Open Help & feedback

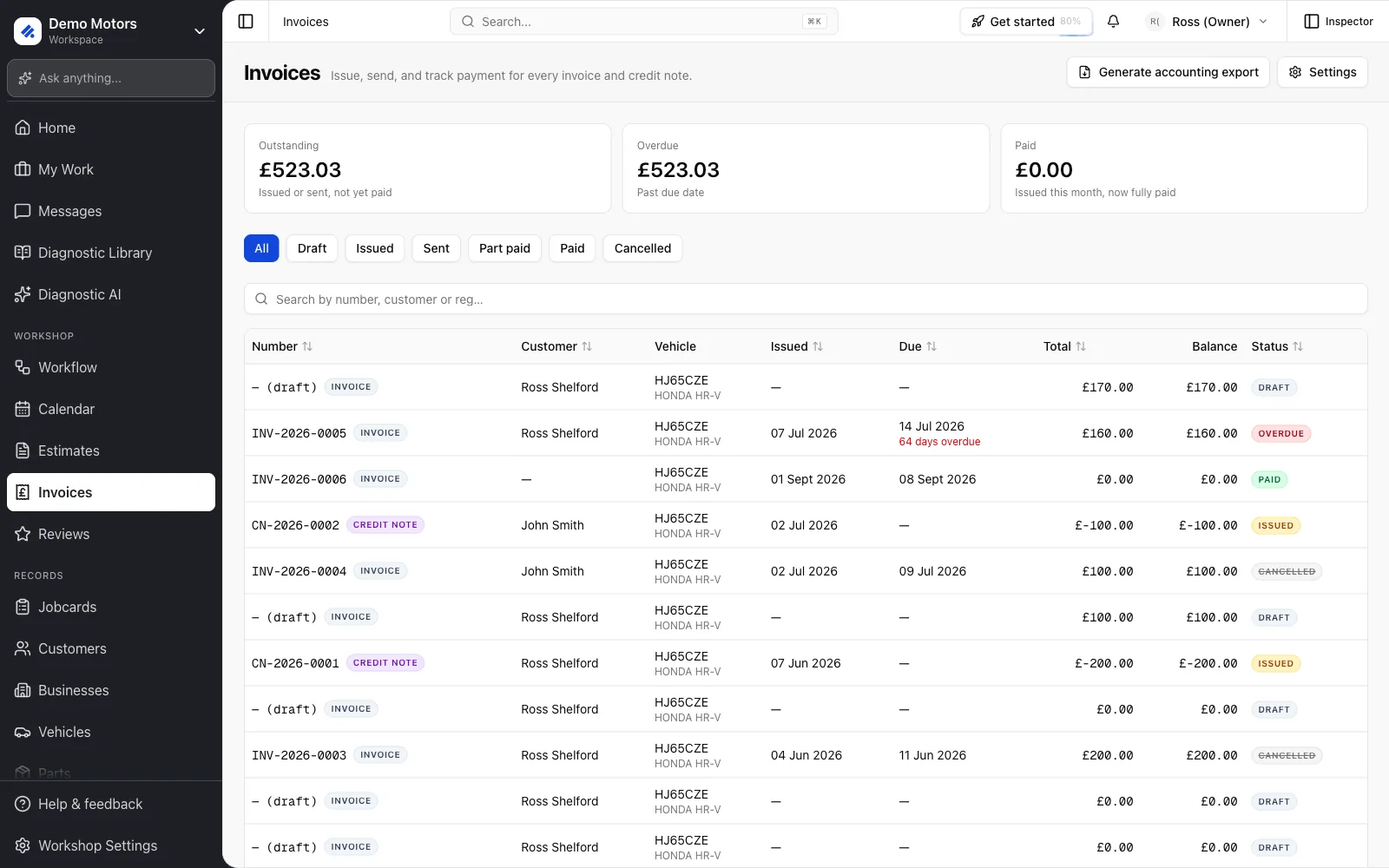click(111, 804)
